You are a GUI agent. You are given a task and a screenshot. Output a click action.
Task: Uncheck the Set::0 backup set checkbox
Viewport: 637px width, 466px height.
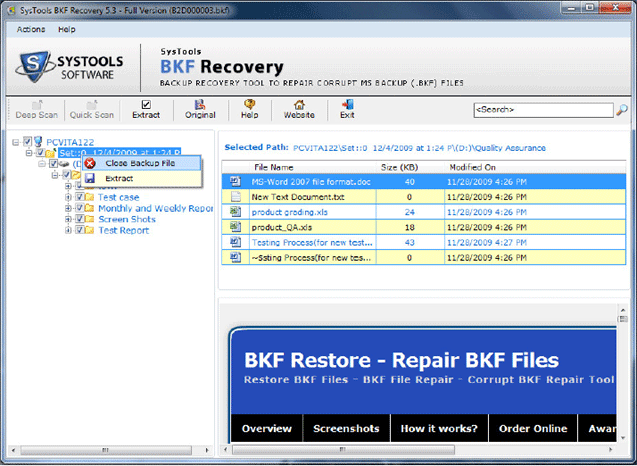point(40,153)
